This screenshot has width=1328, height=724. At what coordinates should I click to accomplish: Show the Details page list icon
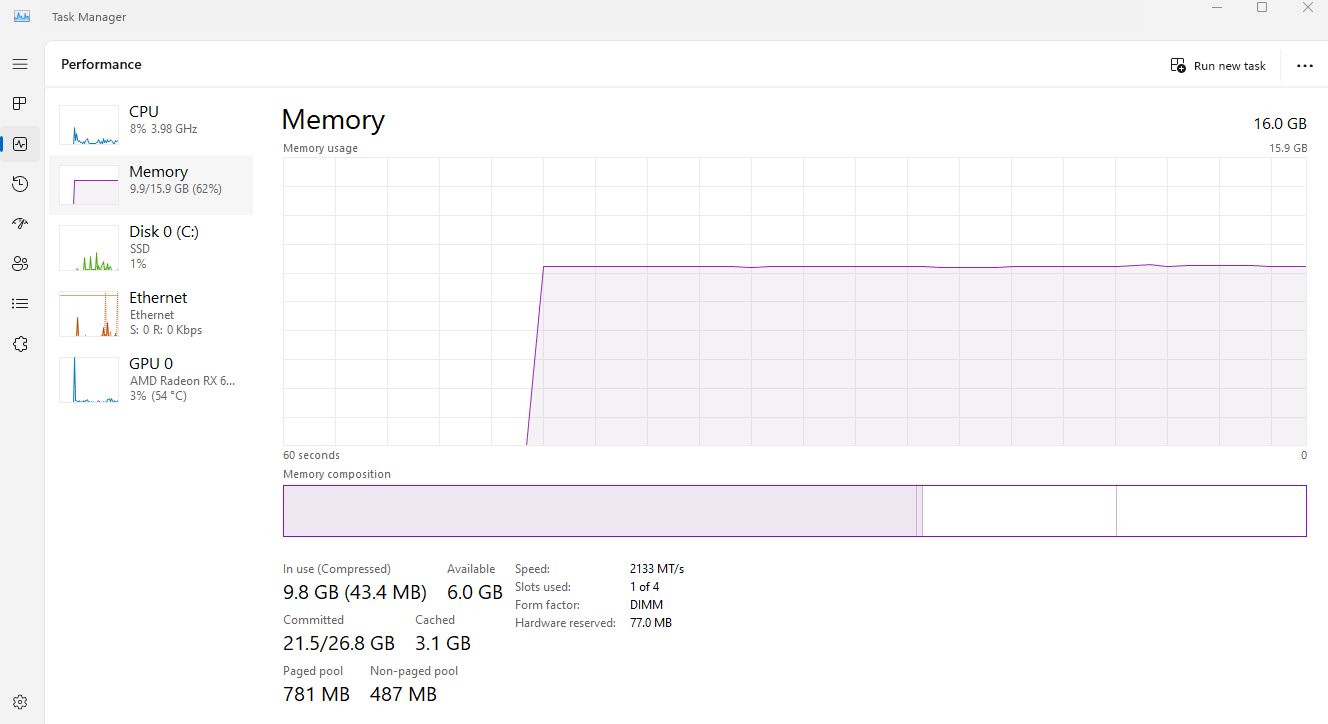20,304
